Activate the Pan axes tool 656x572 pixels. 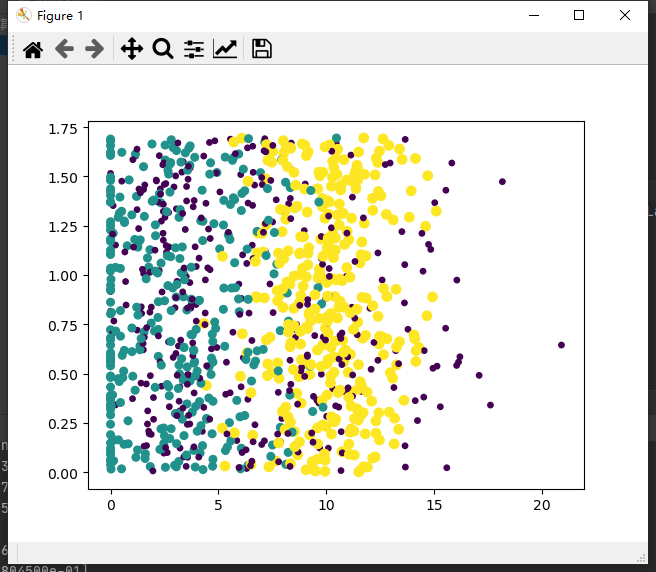(132, 49)
